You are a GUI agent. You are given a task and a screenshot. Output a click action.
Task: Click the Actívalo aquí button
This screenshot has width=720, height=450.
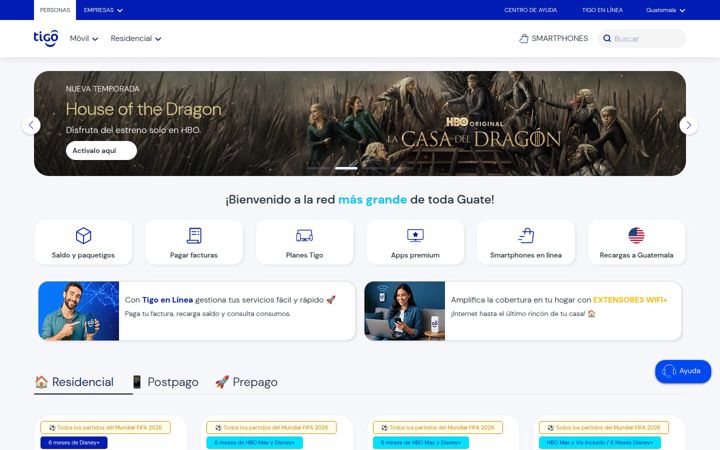click(101, 151)
